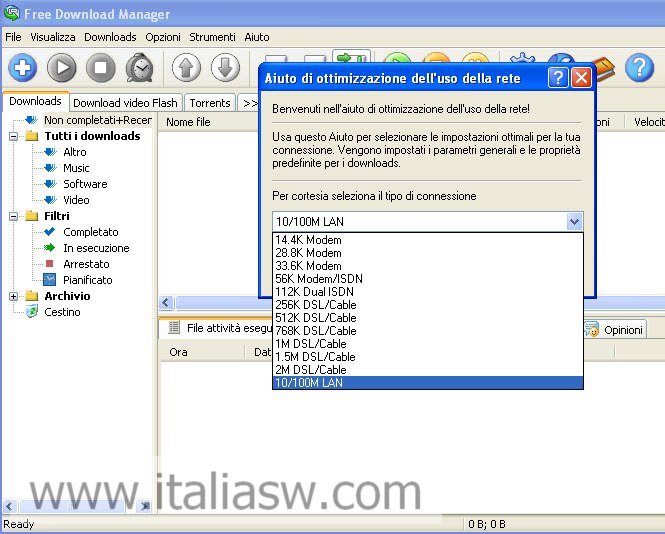Click the Tutti i downloads folder icon
Image resolution: width=665 pixels, height=534 pixels.
(x=32, y=136)
